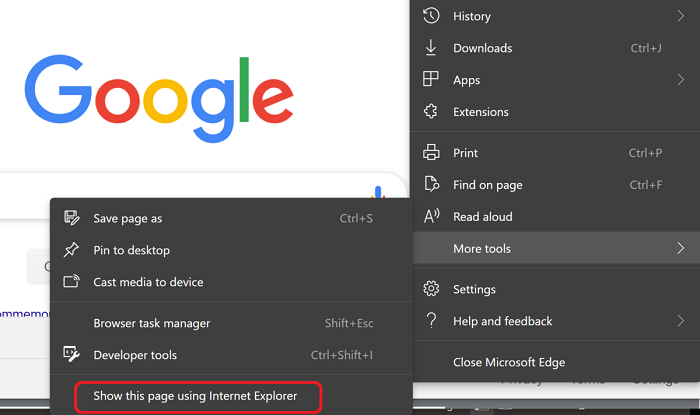Open More tools submenu

[555, 248]
